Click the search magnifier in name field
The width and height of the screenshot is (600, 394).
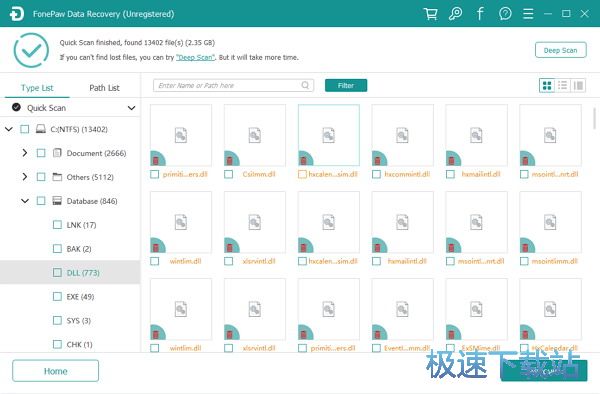pos(305,85)
